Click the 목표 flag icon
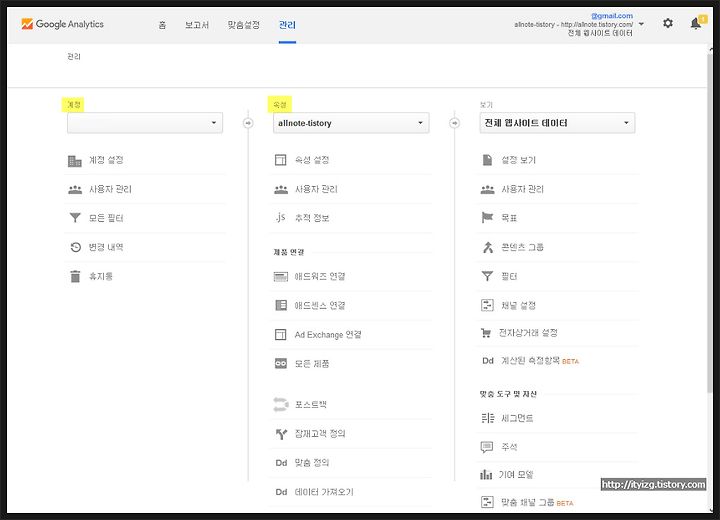720x520 pixels. [x=487, y=217]
